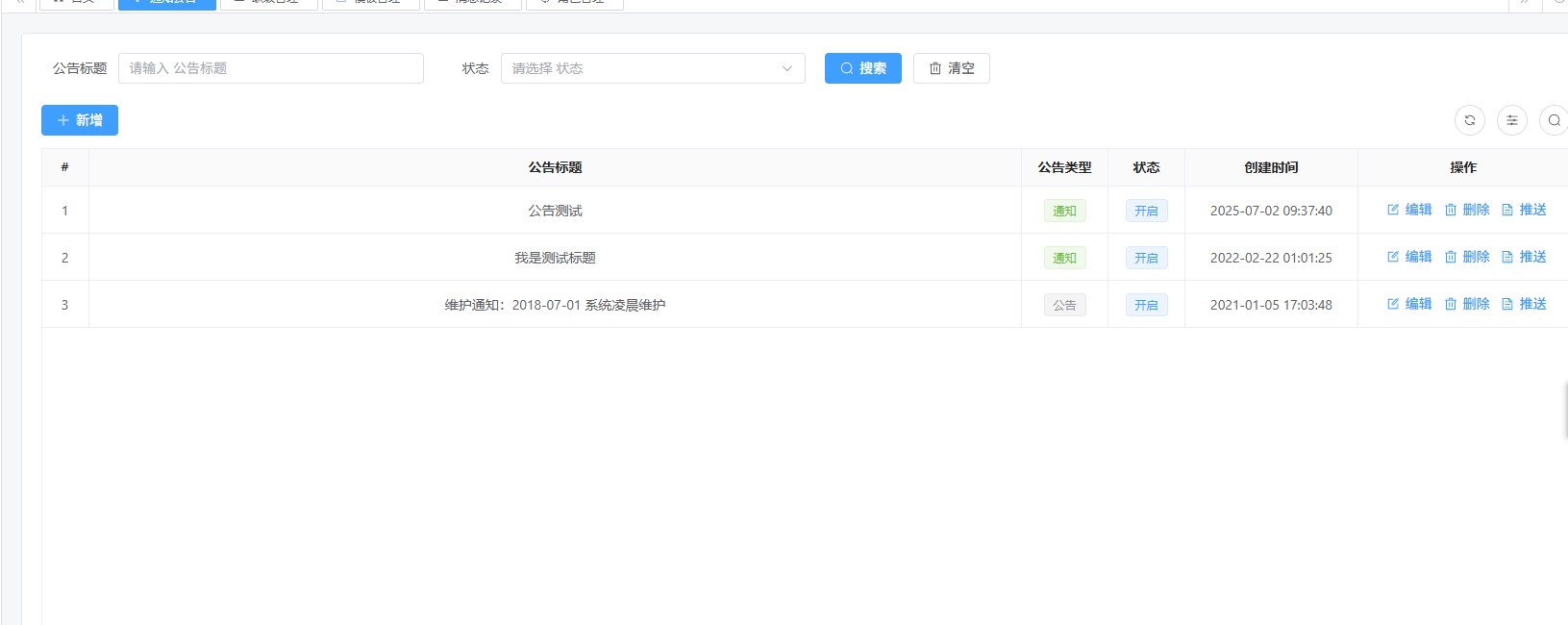Push the 我是测试标题 announcement
Viewport: 1568px width, 625px height.
1524,257
